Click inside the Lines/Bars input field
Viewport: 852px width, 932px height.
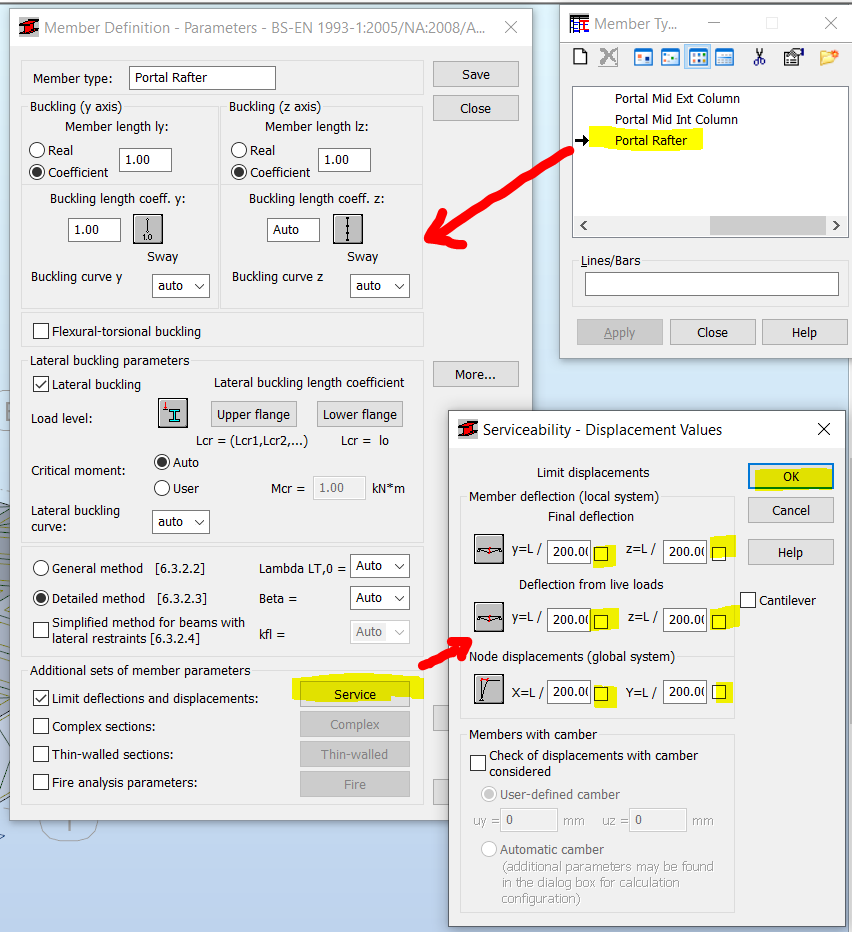711,283
